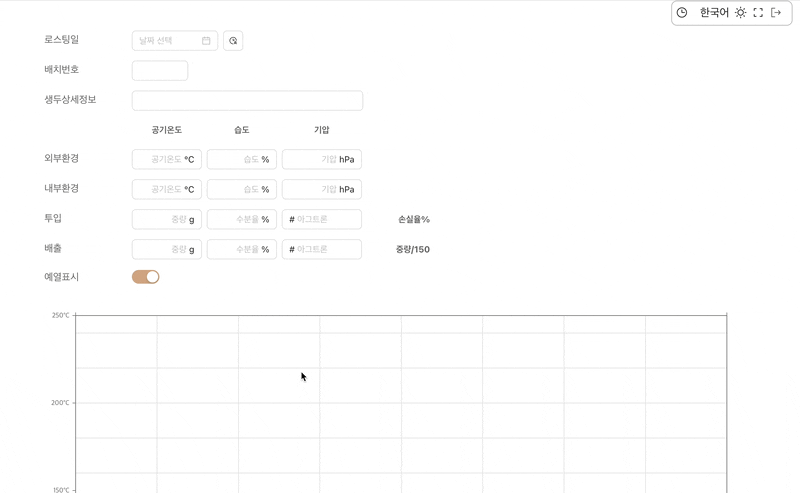Toggle light mode with the sun icon
This screenshot has width=800, height=493.
point(740,13)
